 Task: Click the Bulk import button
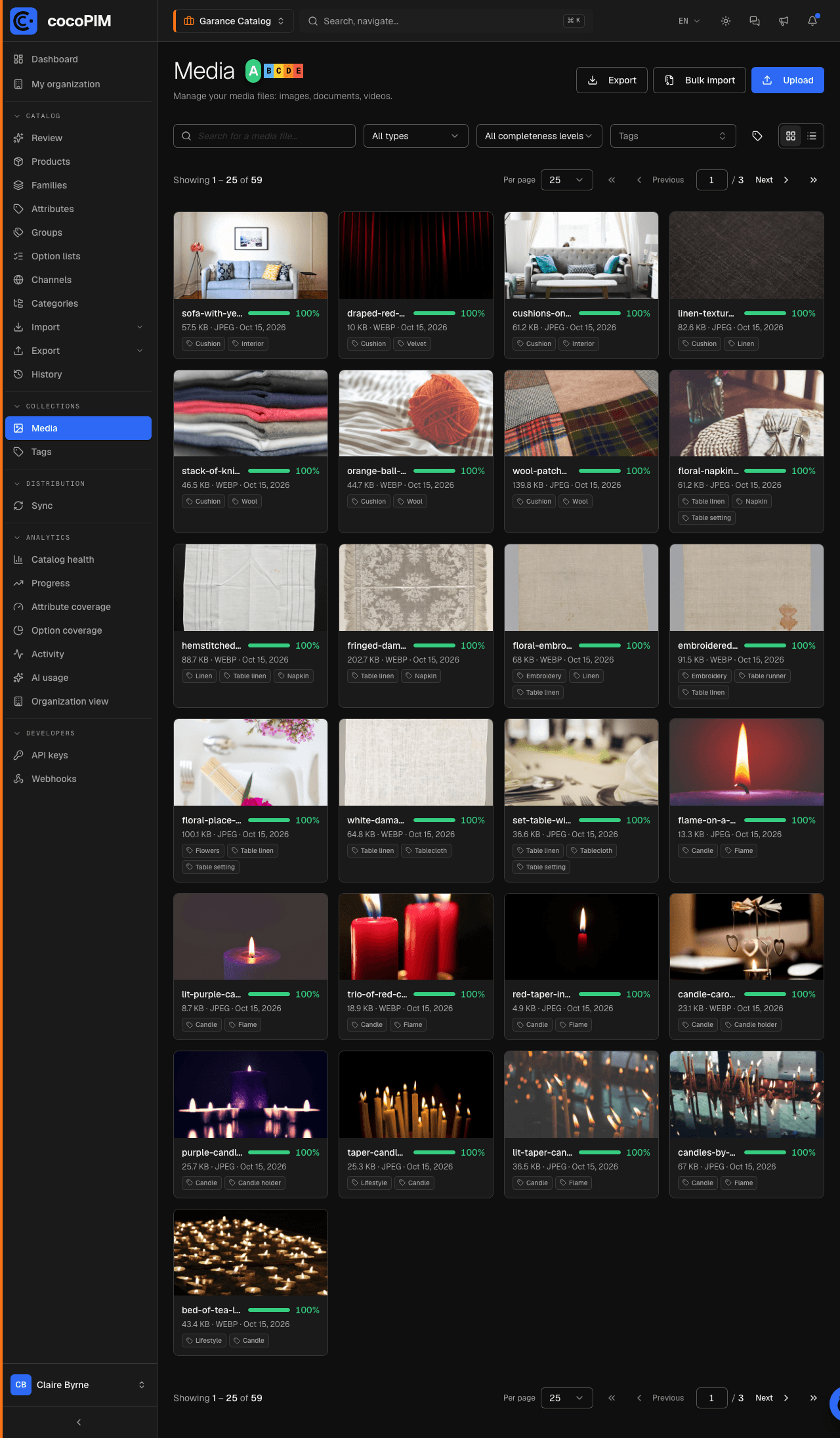pyautogui.click(x=700, y=80)
